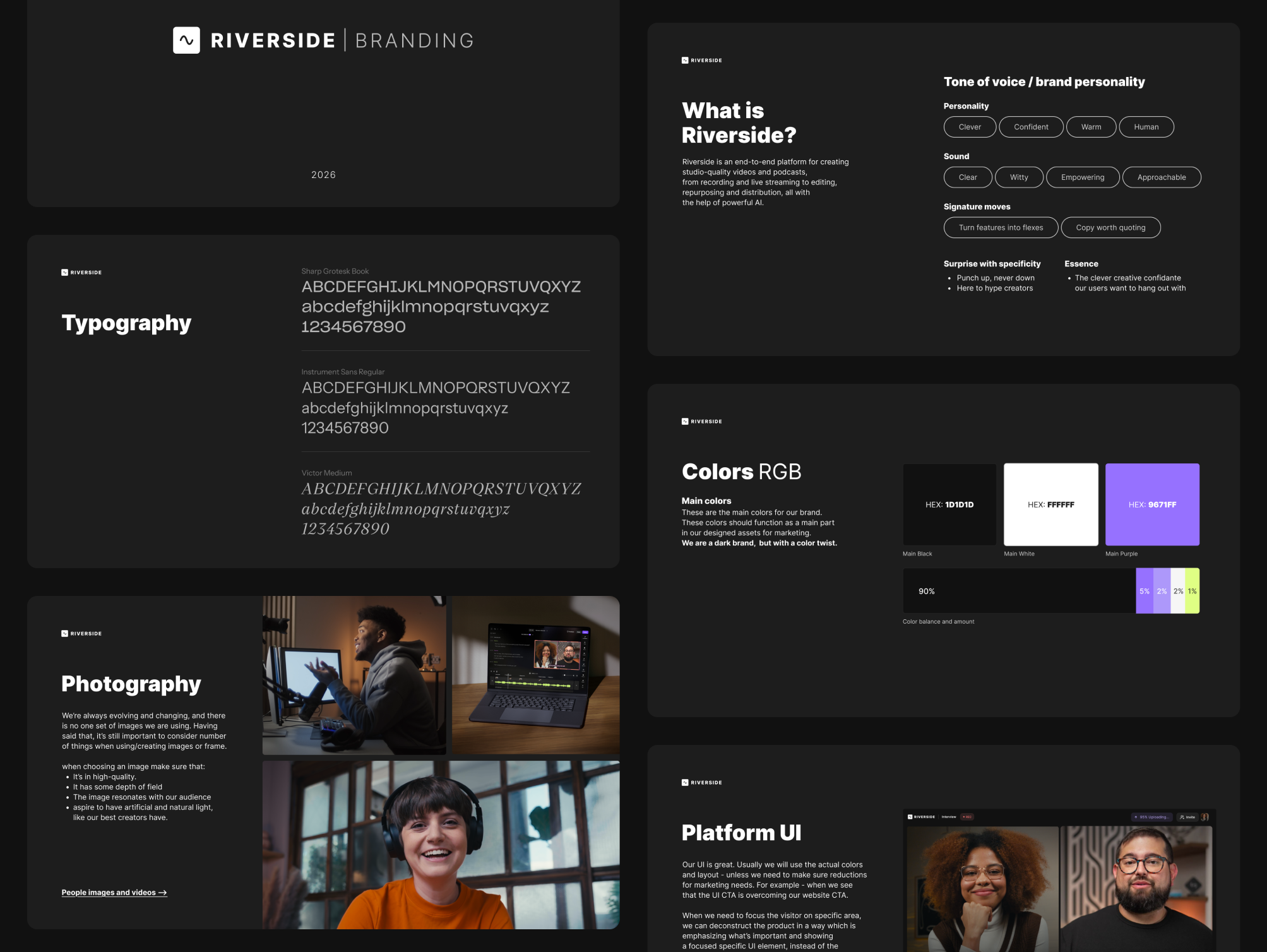This screenshot has width=1267, height=952.
Task: Click the Turn features into flexes pill
Action: pyautogui.click(x=1001, y=228)
